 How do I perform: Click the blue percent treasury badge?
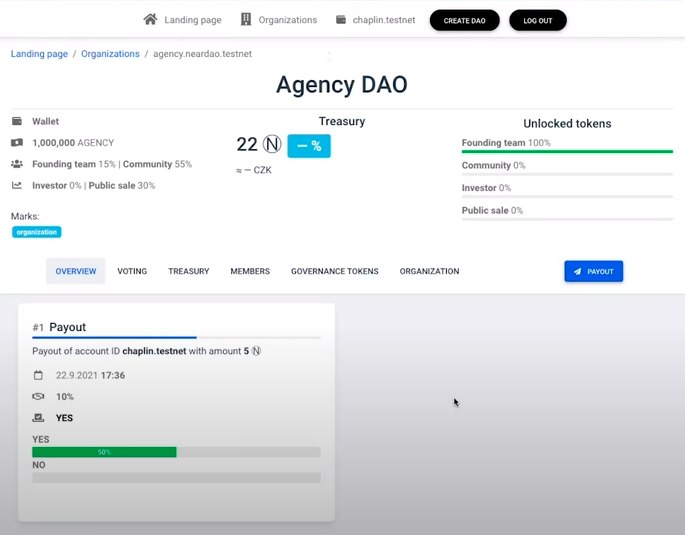tap(308, 146)
